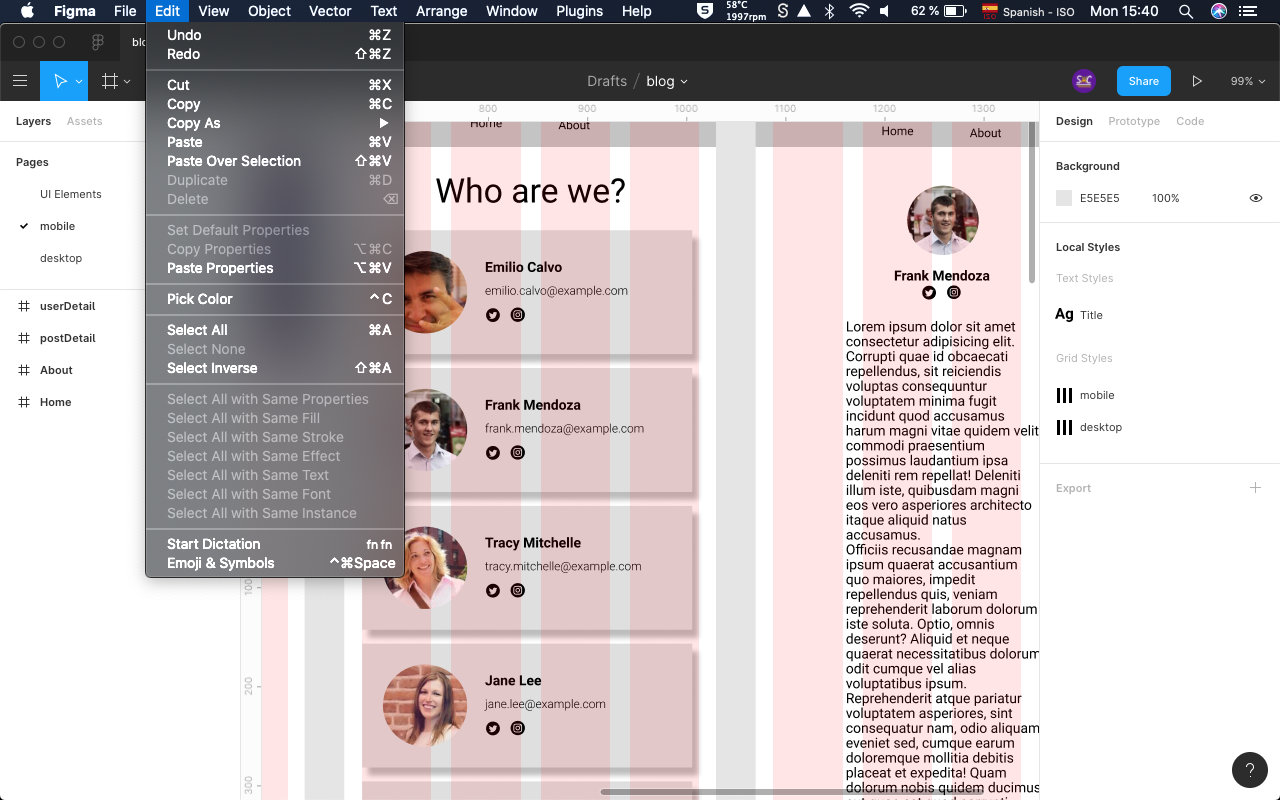This screenshot has height=800, width=1280.
Task: Open the hamburger main menu icon
Action: coord(20,81)
